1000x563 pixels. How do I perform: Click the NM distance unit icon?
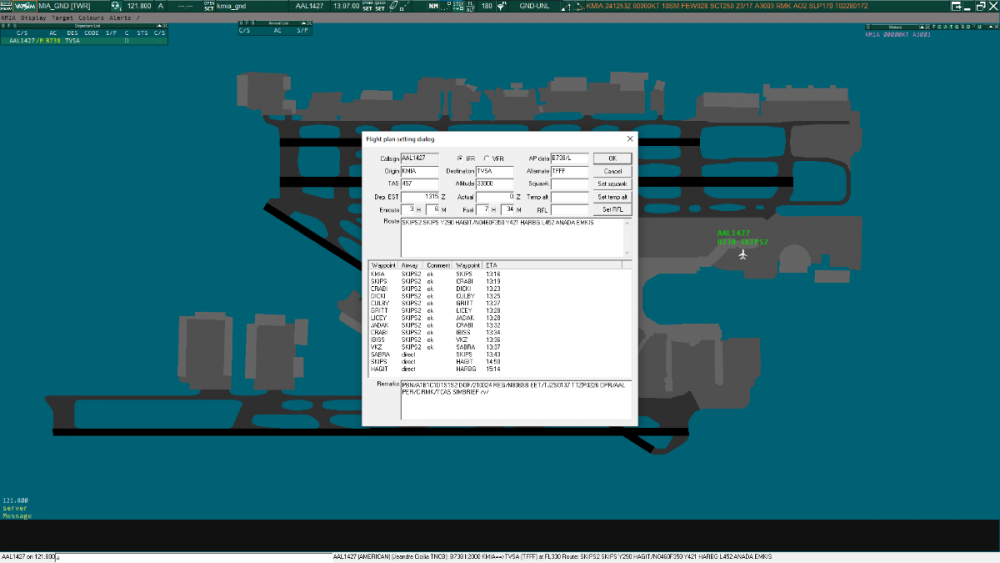[x=434, y=6]
